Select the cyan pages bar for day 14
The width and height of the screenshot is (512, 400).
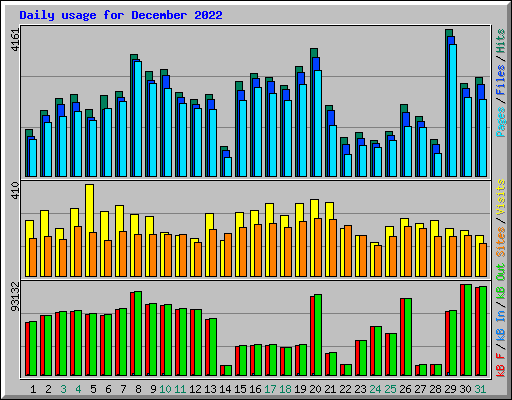(228, 167)
